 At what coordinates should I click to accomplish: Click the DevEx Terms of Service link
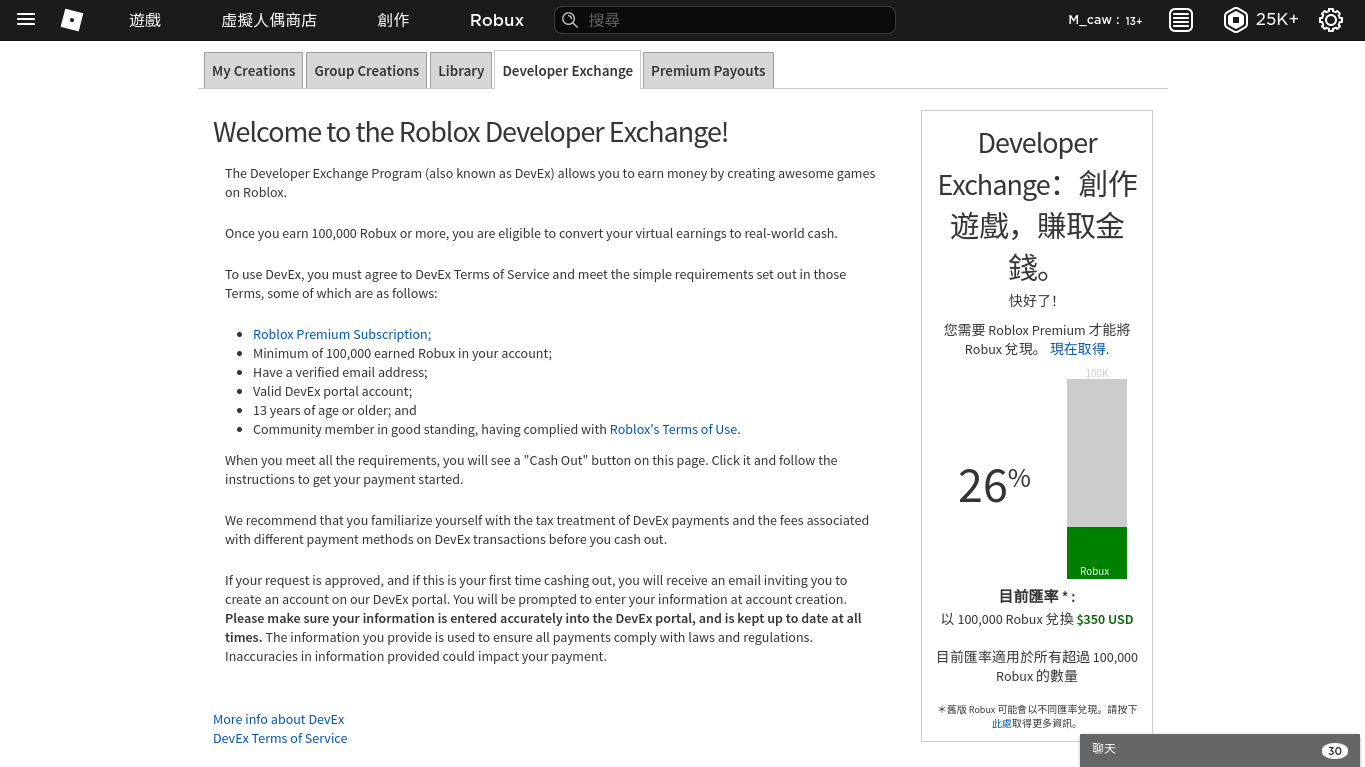[x=279, y=738]
